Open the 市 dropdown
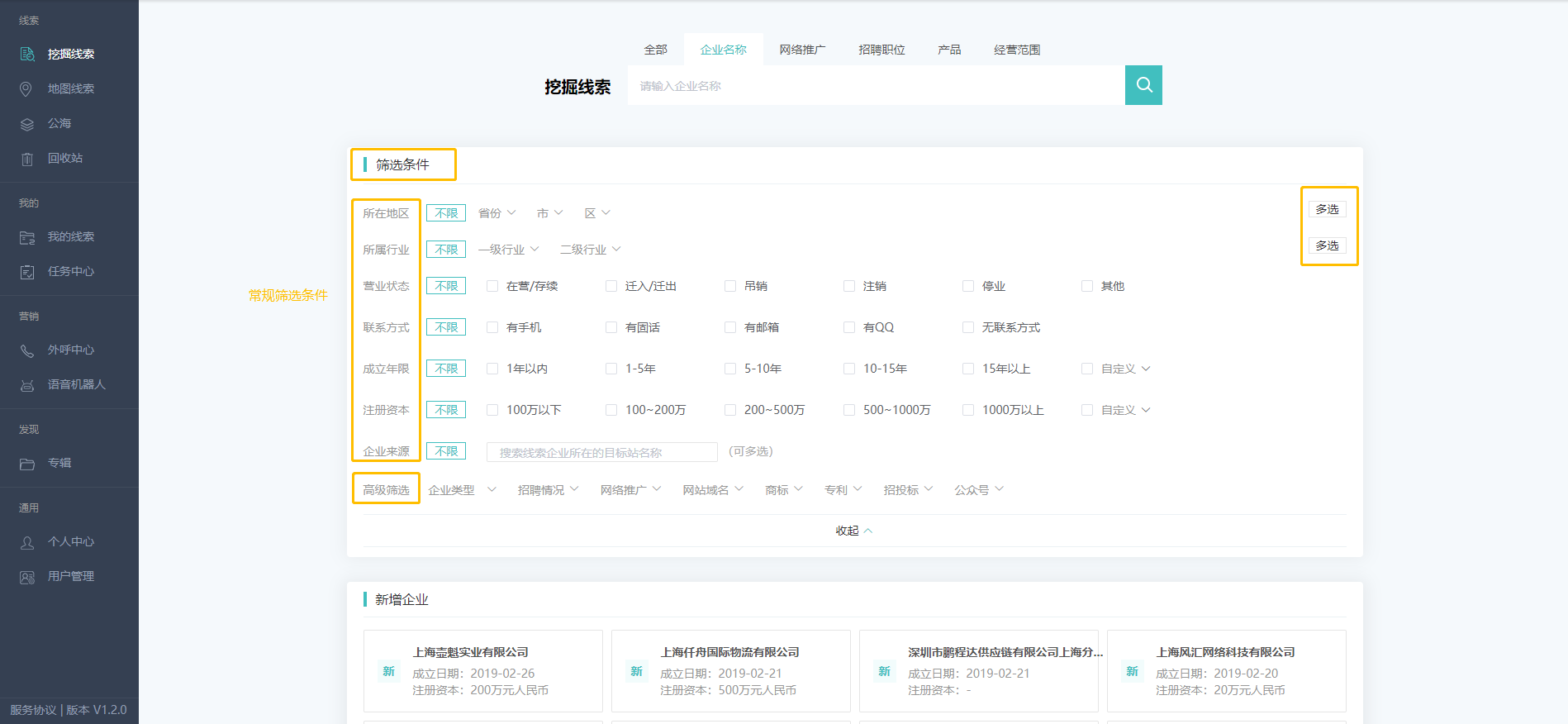 [x=550, y=213]
